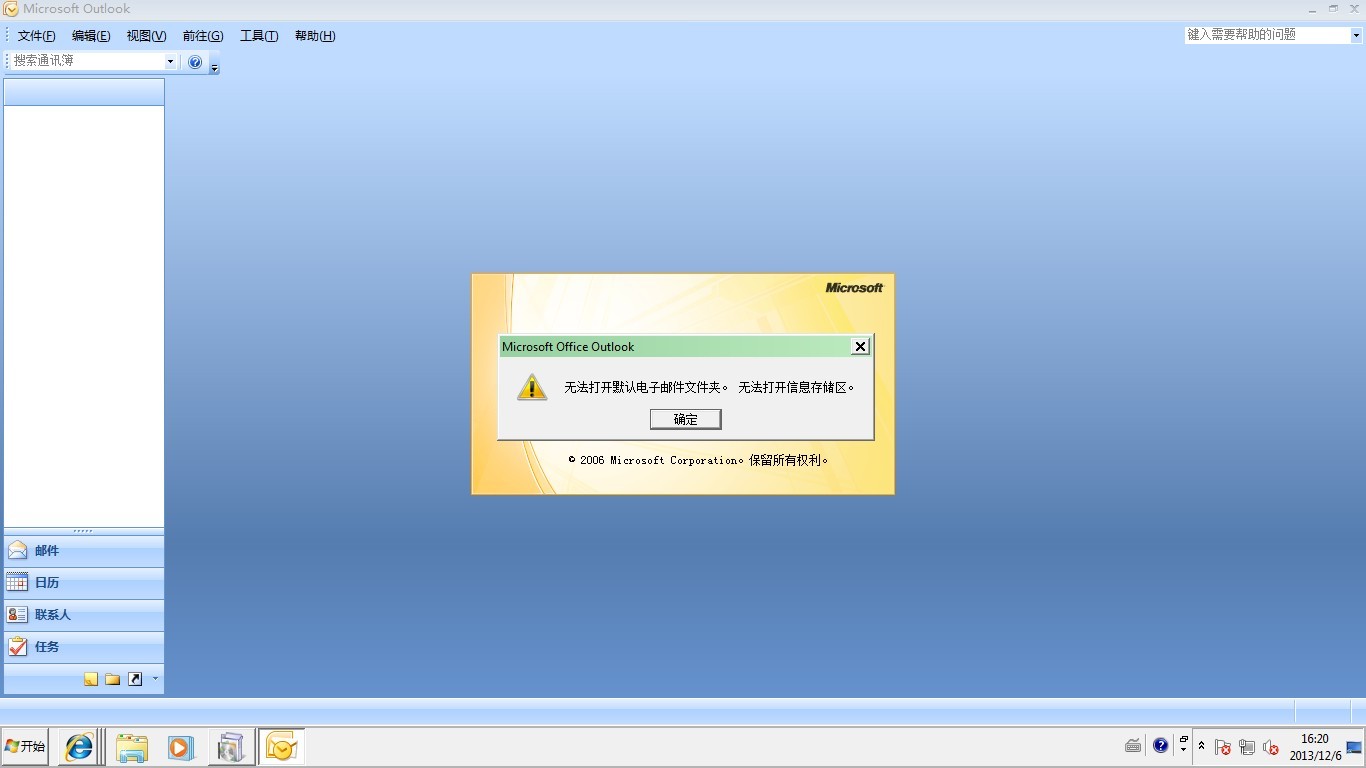Viewport: 1366px width, 768px height.
Task: Click the Outlook taskbar icon
Action: click(x=282, y=747)
